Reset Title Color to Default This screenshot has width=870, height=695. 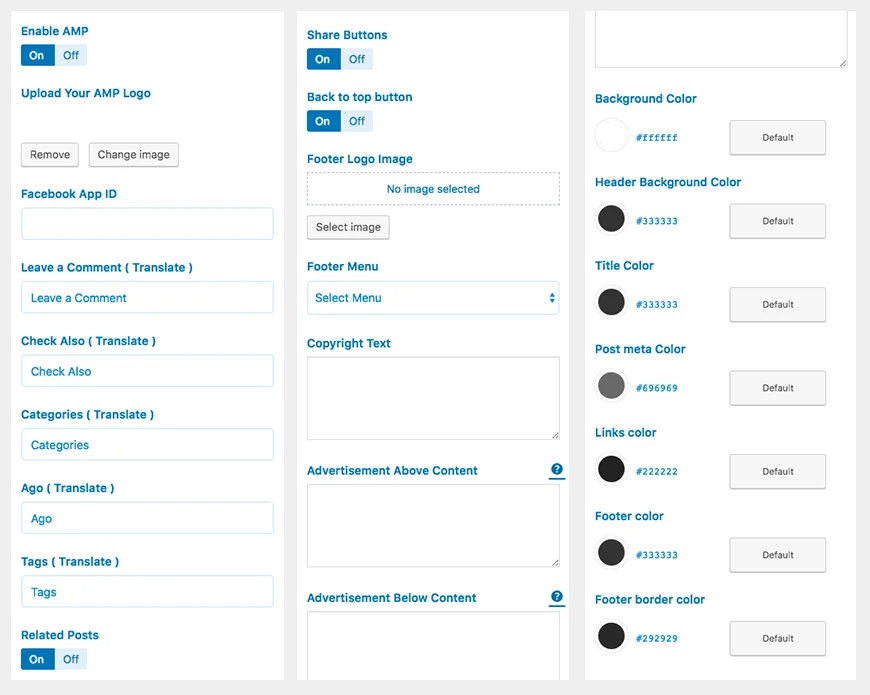tap(777, 305)
